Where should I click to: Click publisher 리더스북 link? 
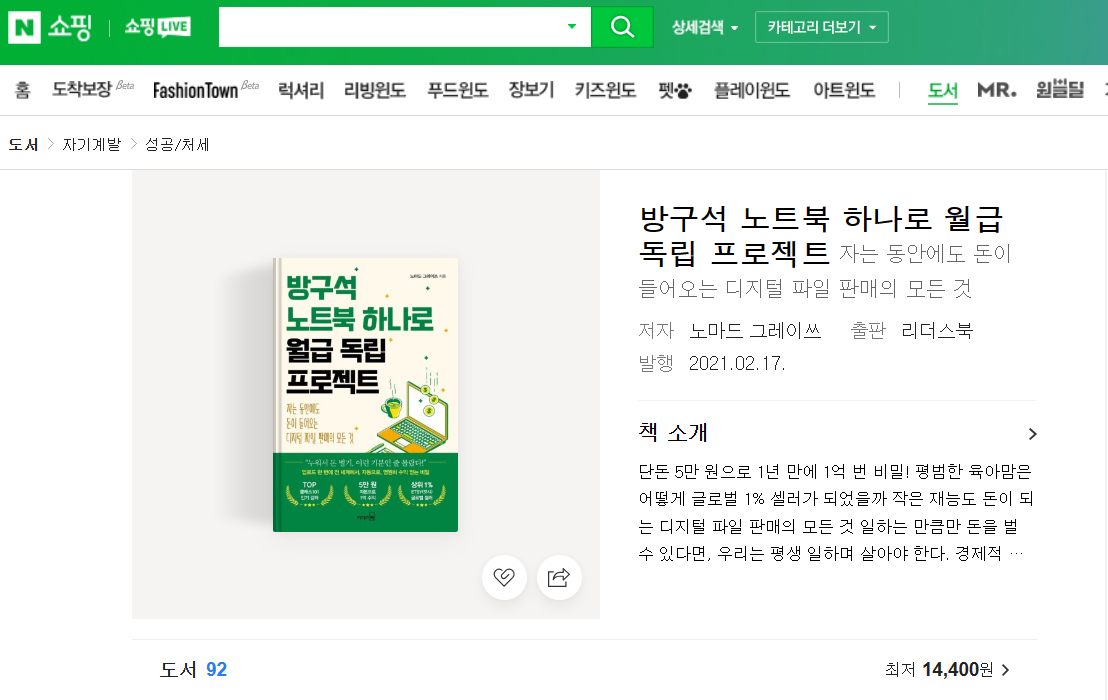937,330
